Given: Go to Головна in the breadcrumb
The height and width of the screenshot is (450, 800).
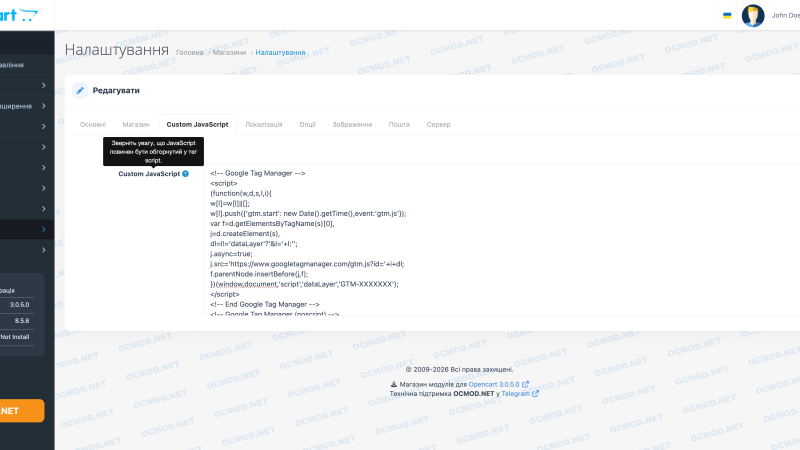Looking at the screenshot, I should pyautogui.click(x=189, y=53).
